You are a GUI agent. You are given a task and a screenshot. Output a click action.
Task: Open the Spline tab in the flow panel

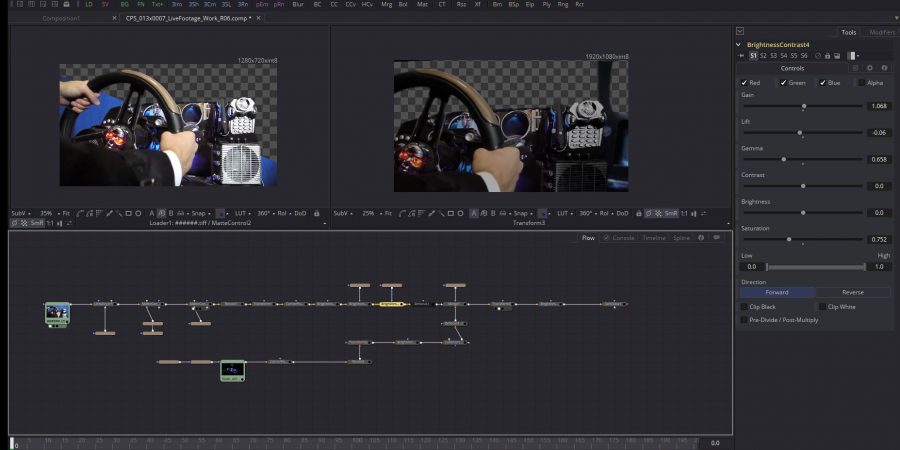tap(681, 238)
